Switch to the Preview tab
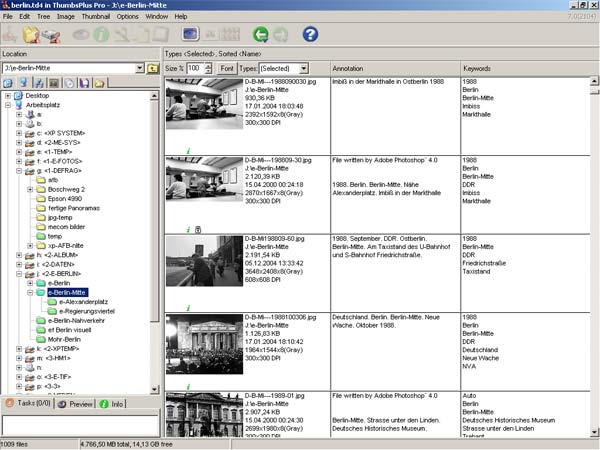Screen dimensions: 600x450 click(x=76, y=403)
